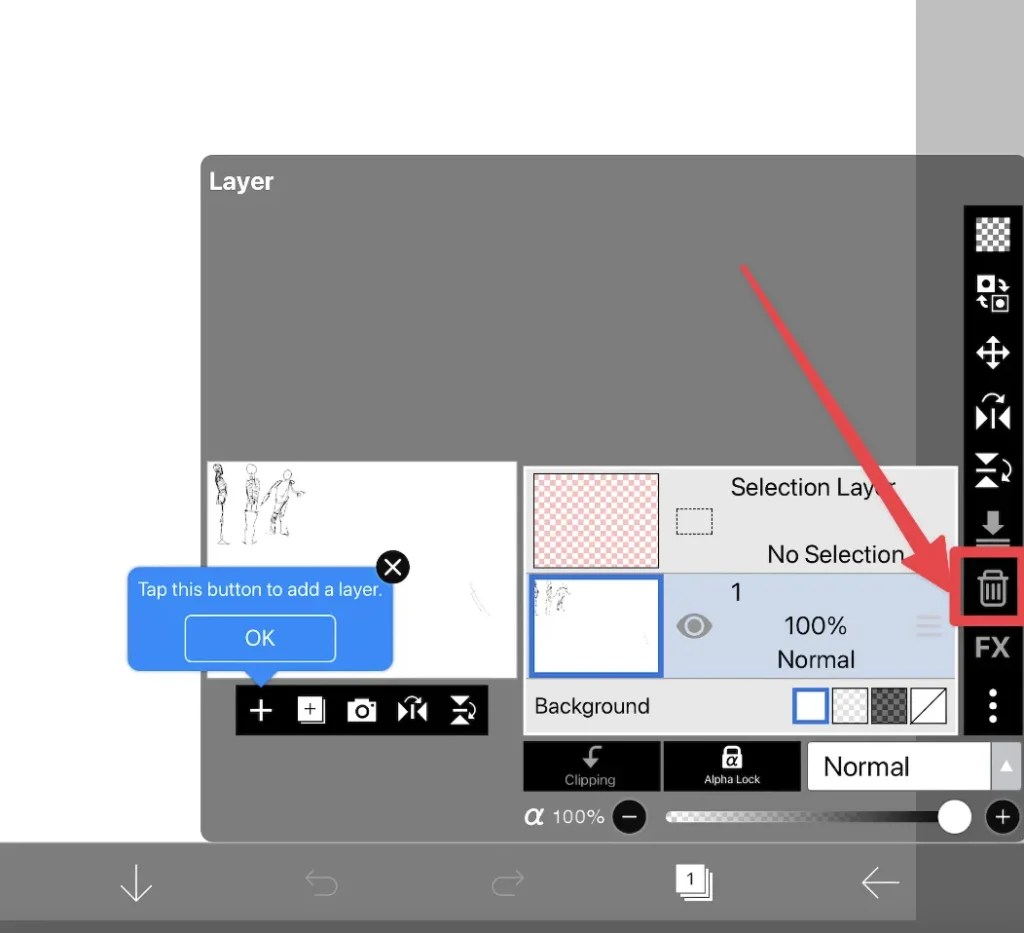Flip the layer horizontally from the bottom toolbar

[x=412, y=710]
